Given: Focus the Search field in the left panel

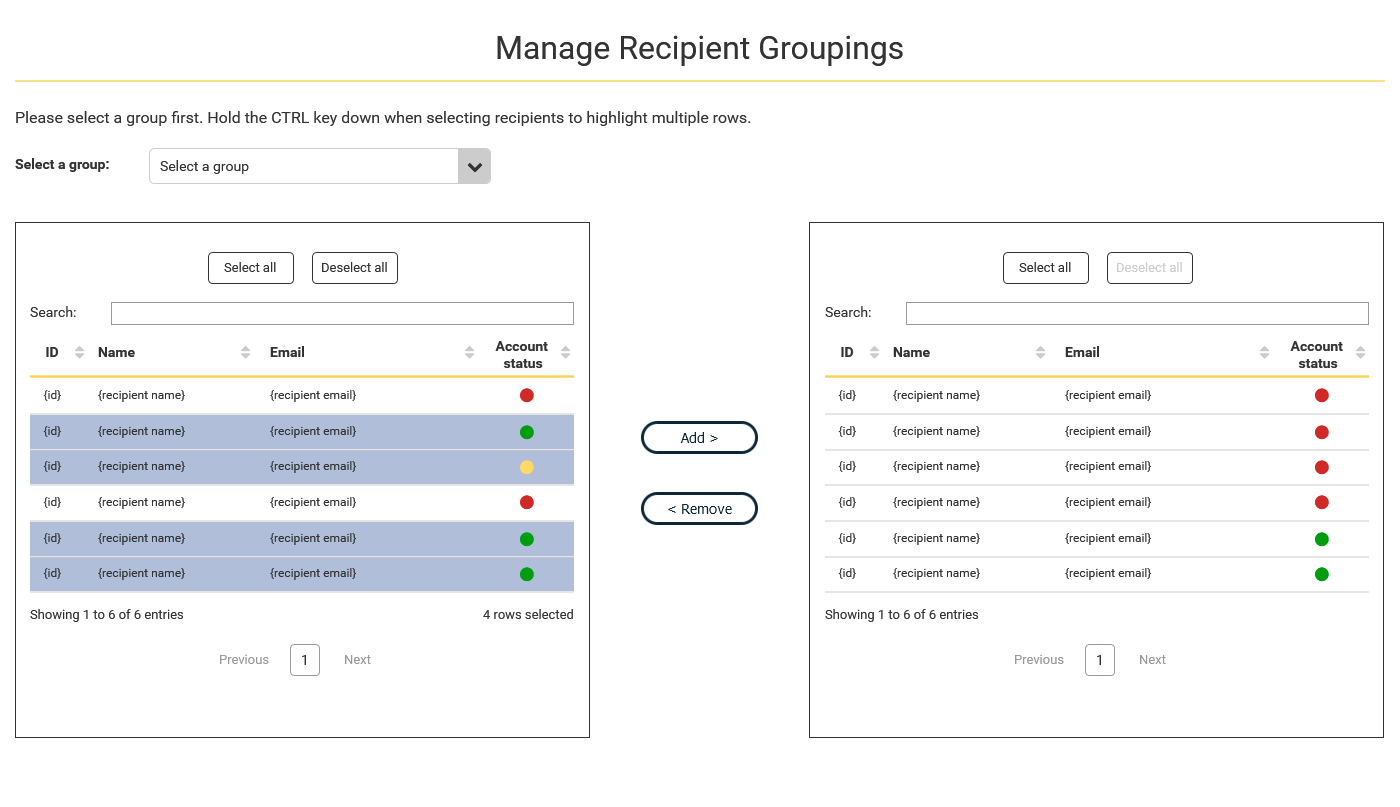Looking at the screenshot, I should pyautogui.click(x=342, y=313).
